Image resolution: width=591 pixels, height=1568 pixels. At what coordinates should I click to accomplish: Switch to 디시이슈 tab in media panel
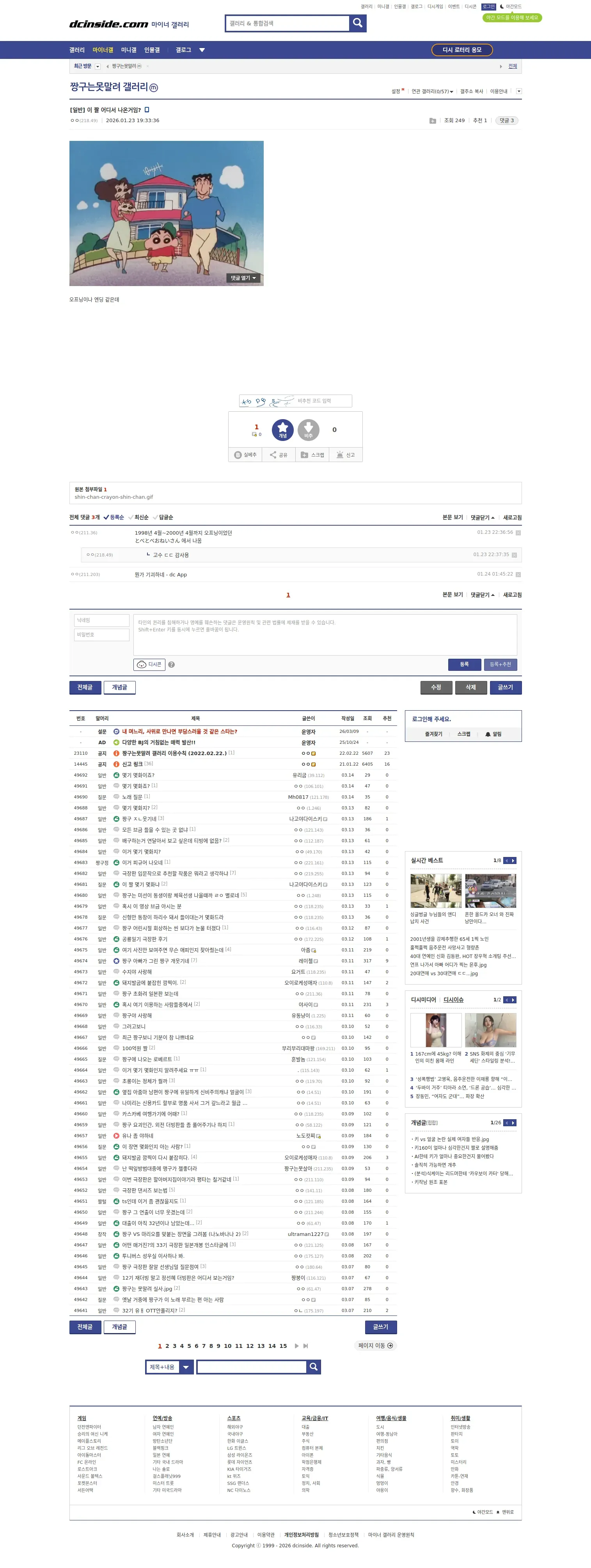click(453, 999)
